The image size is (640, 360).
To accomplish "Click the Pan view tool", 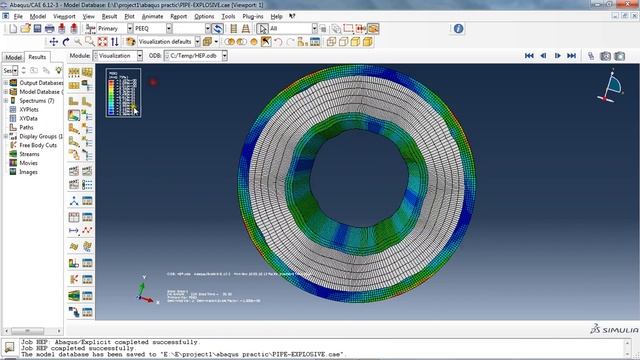I will [53, 42].
